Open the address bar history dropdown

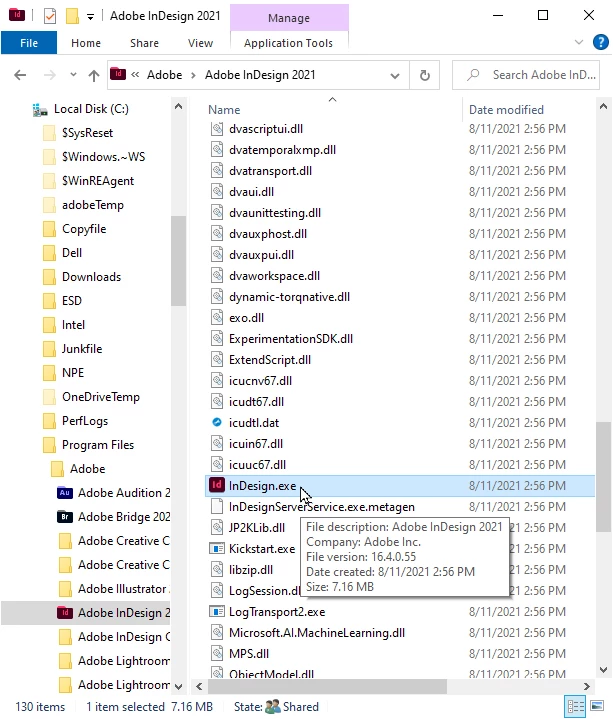(x=395, y=76)
